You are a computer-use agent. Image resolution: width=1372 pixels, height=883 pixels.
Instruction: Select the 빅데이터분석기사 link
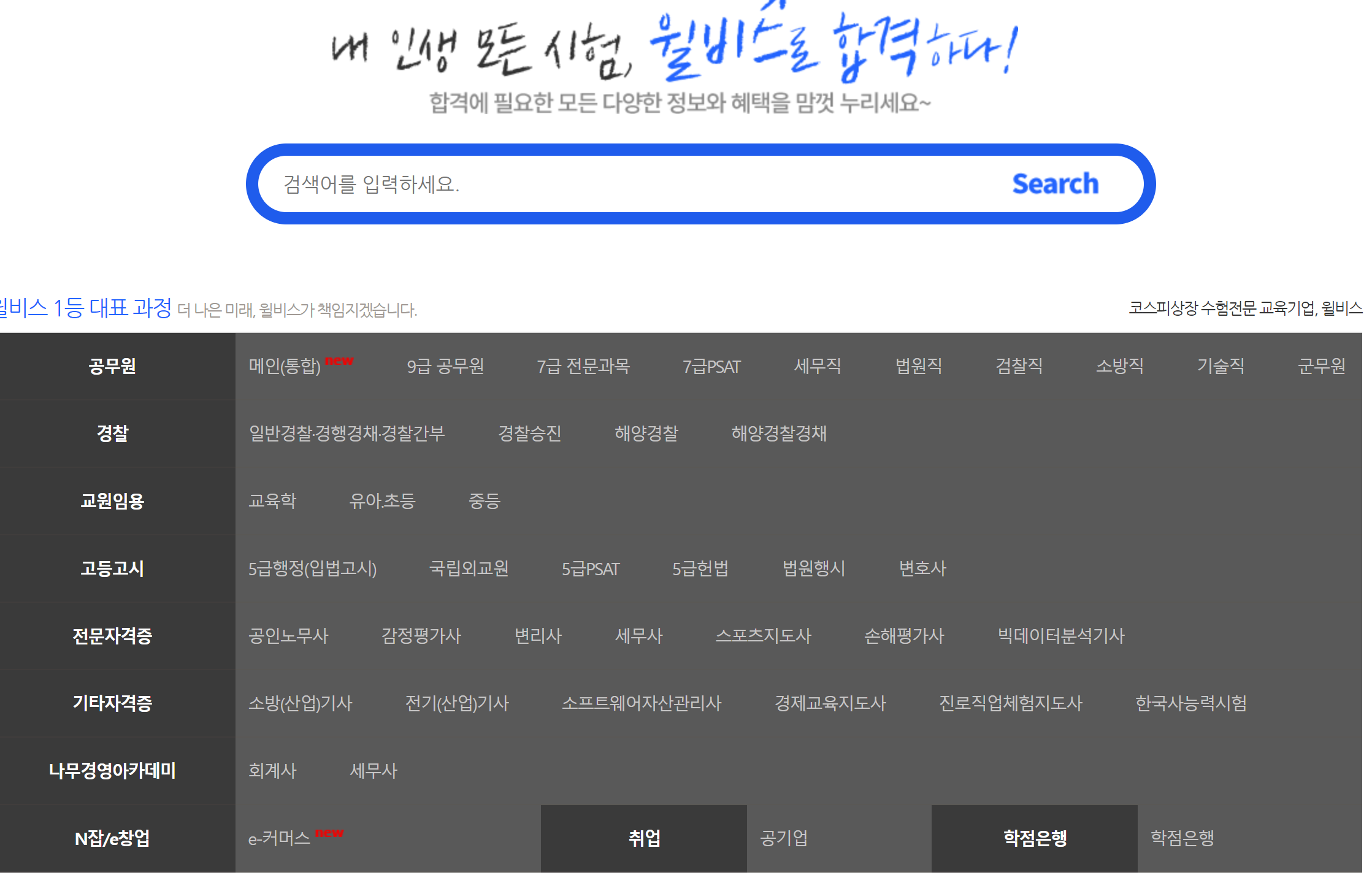1061,636
